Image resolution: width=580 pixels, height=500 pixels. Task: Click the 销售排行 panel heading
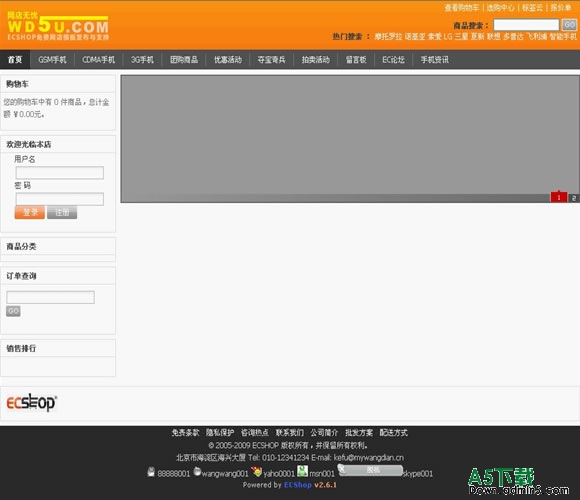(21, 348)
